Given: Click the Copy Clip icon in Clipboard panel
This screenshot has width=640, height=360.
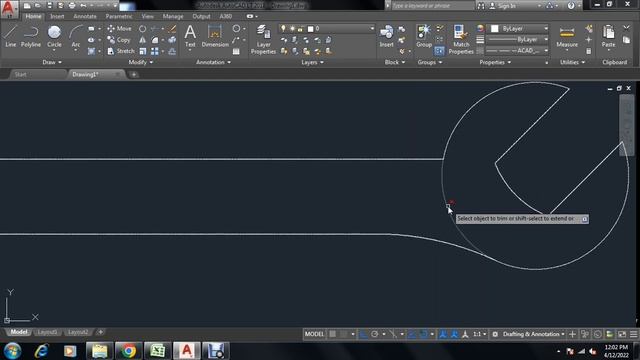Looking at the screenshot, I should point(626,40).
